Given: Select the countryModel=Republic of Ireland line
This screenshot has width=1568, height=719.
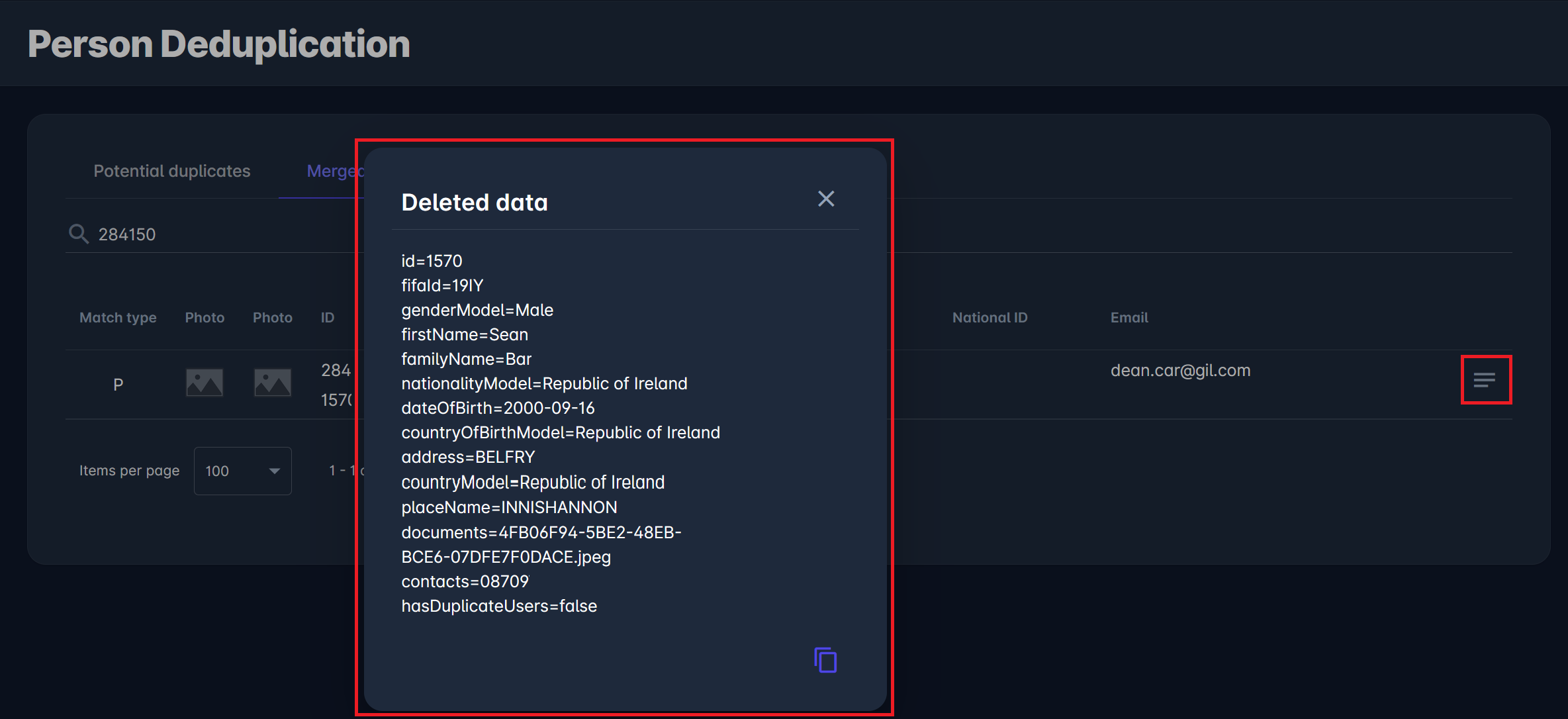Looking at the screenshot, I should tap(533, 482).
